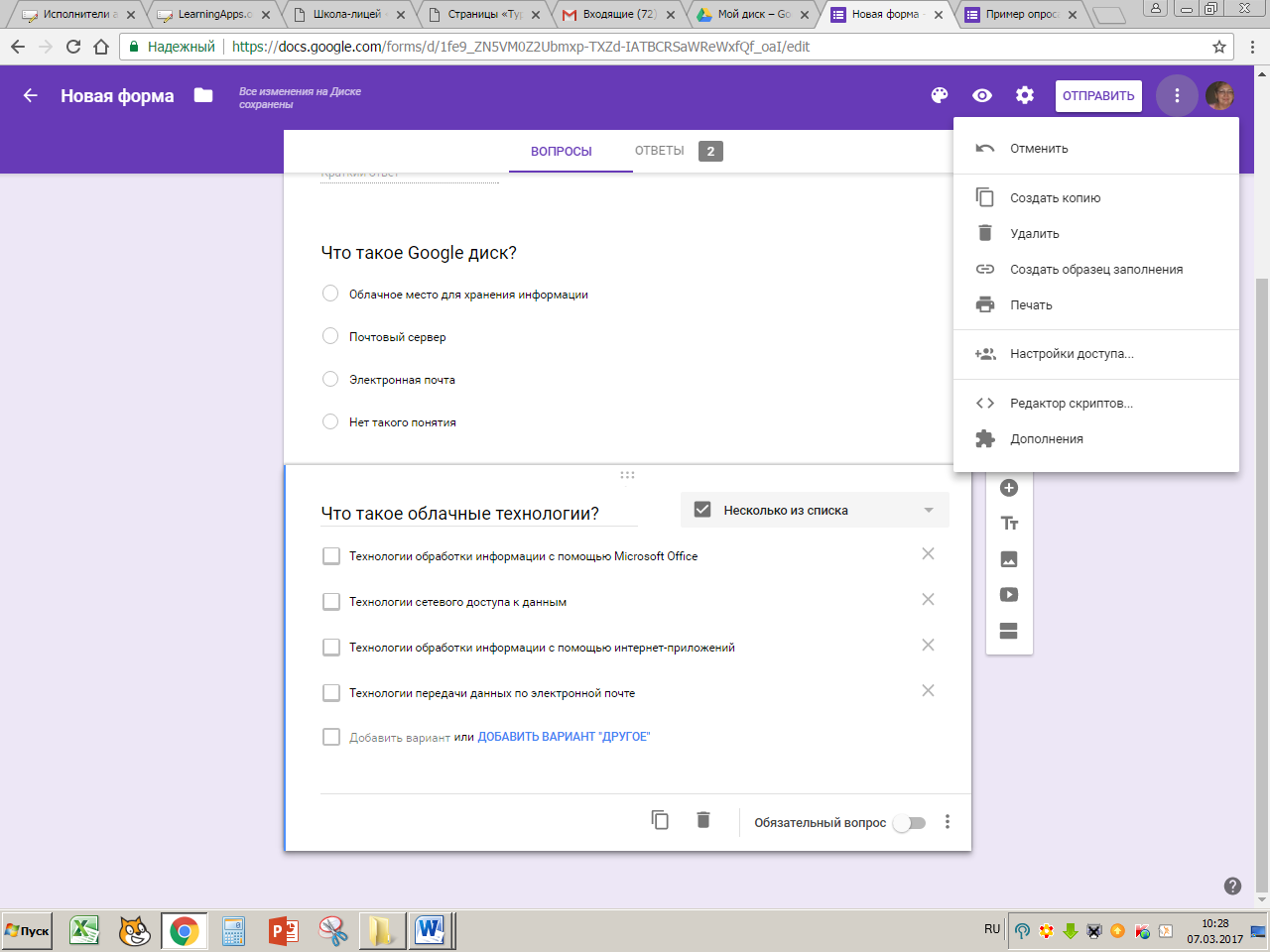Open question options three-dot menu

[948, 822]
